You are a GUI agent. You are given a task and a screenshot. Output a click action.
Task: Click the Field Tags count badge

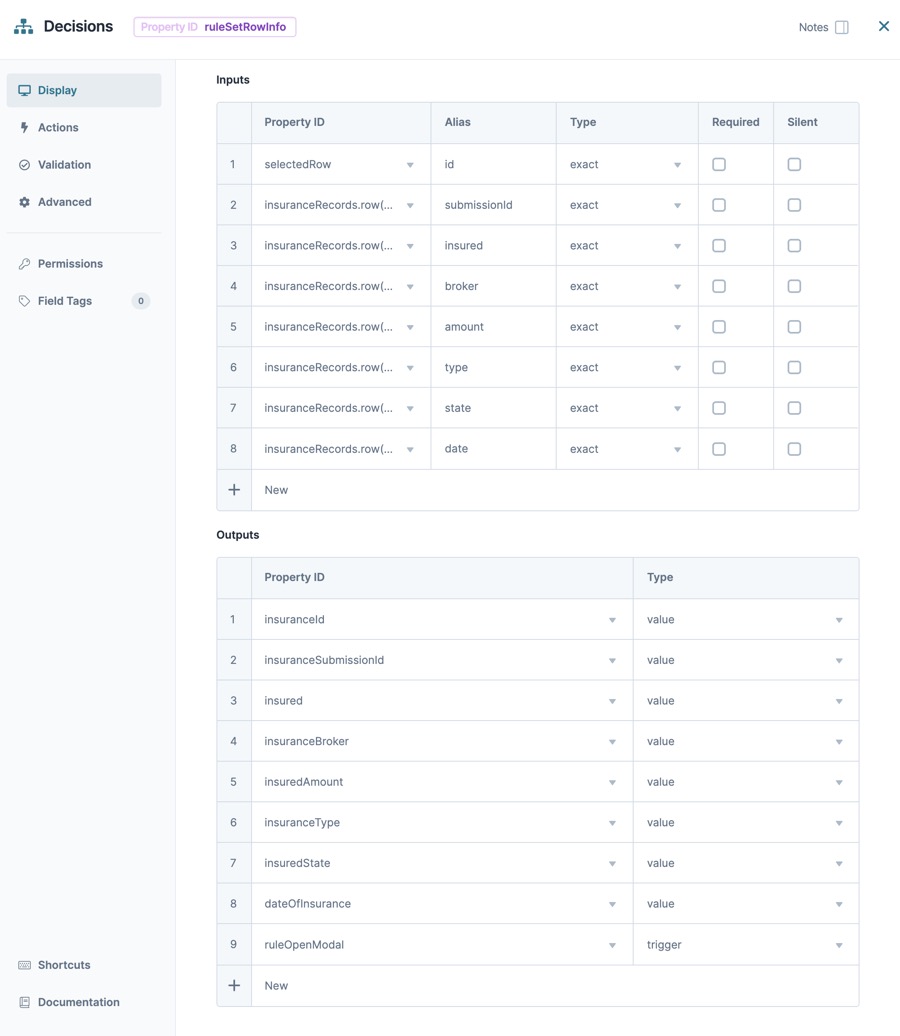(x=141, y=301)
